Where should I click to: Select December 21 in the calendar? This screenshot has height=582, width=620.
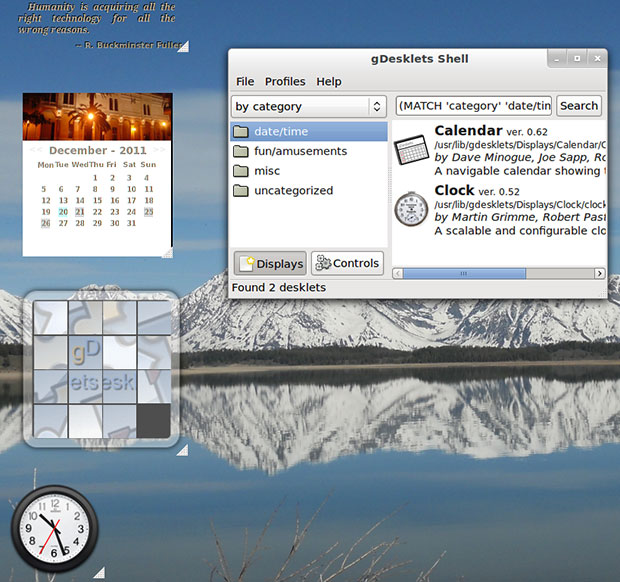[80, 212]
